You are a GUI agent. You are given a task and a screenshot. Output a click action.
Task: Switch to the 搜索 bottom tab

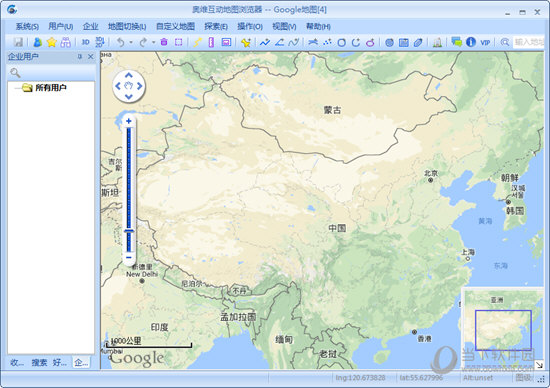(x=39, y=362)
